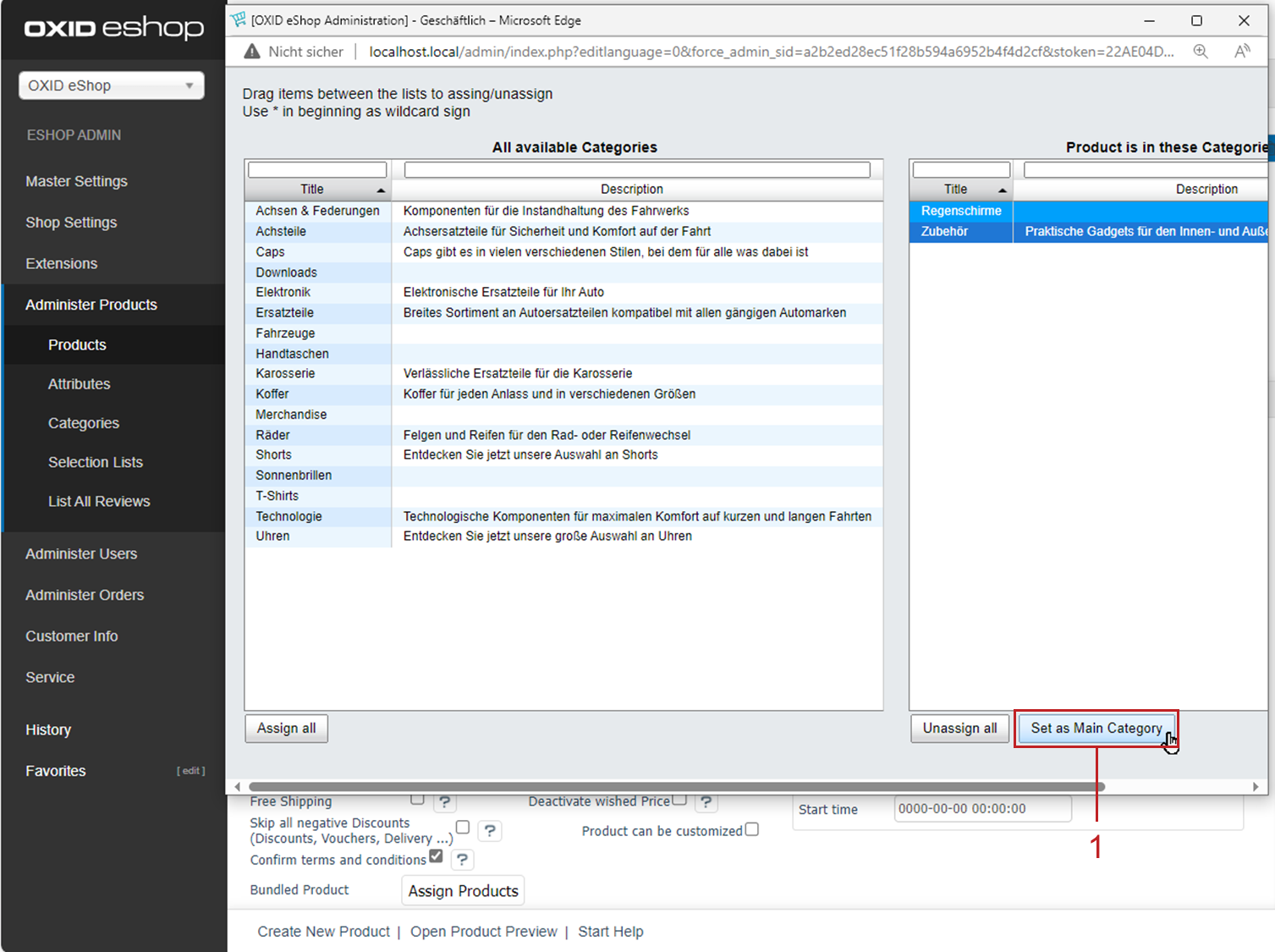Click the shopping cart favicon in popup title bar
The image size is (1275, 952).
click(x=239, y=19)
